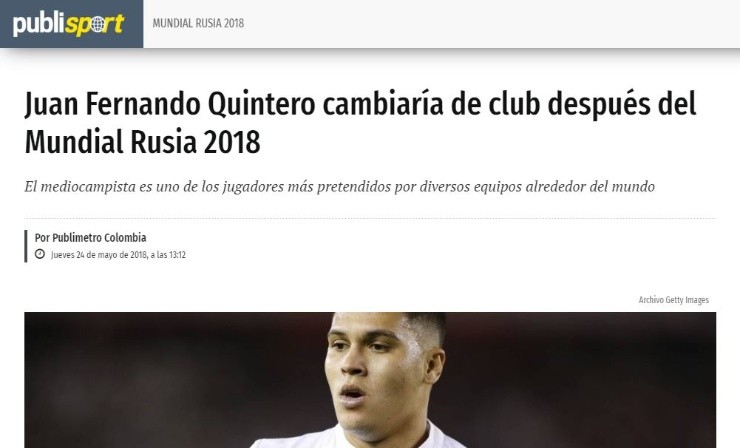Screen dimensions: 740x448
Task: Open the Publimetro Colombia author link
Action: tap(99, 237)
